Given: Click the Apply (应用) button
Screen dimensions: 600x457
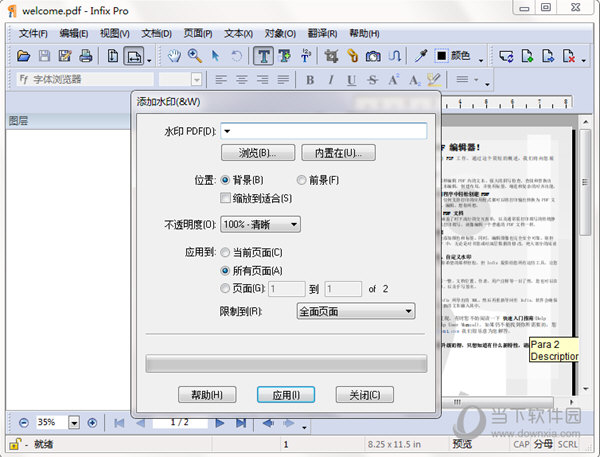Looking at the screenshot, I should (x=286, y=395).
